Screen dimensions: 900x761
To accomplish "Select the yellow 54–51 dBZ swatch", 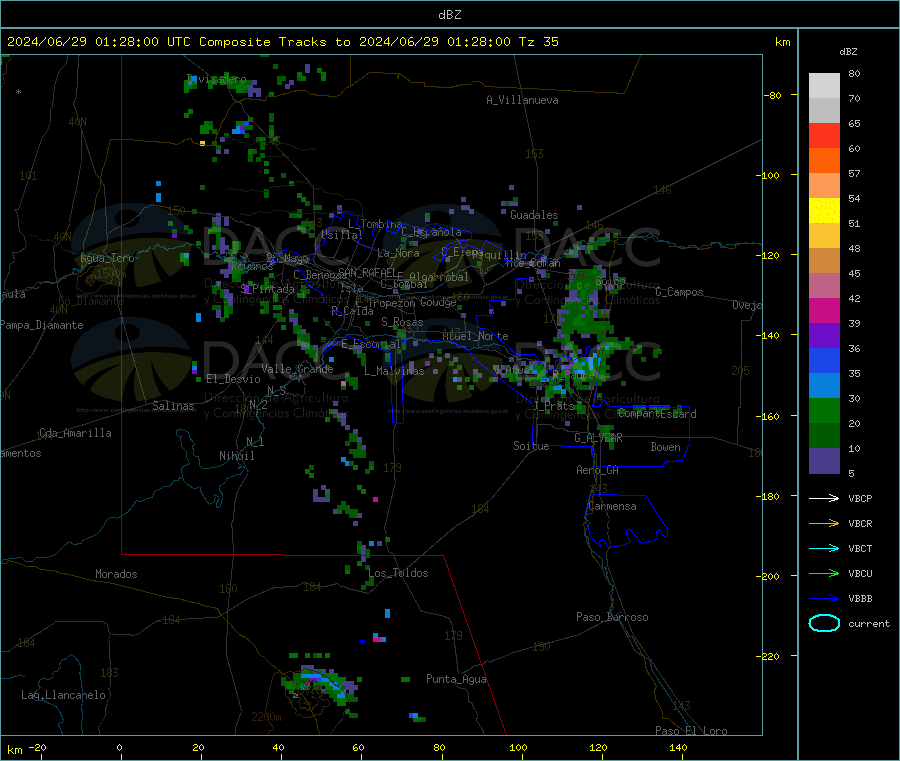I will 824,211.
